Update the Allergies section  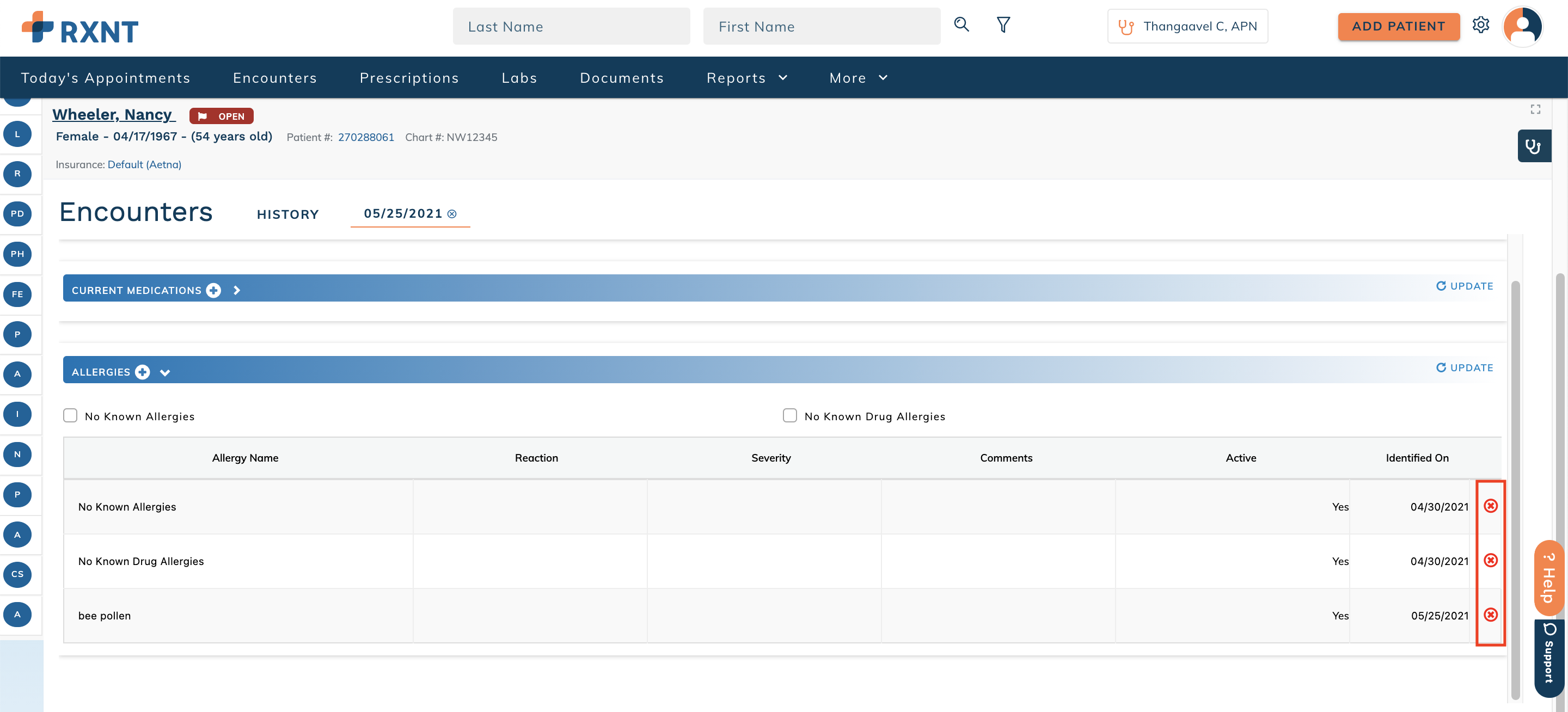point(1464,367)
